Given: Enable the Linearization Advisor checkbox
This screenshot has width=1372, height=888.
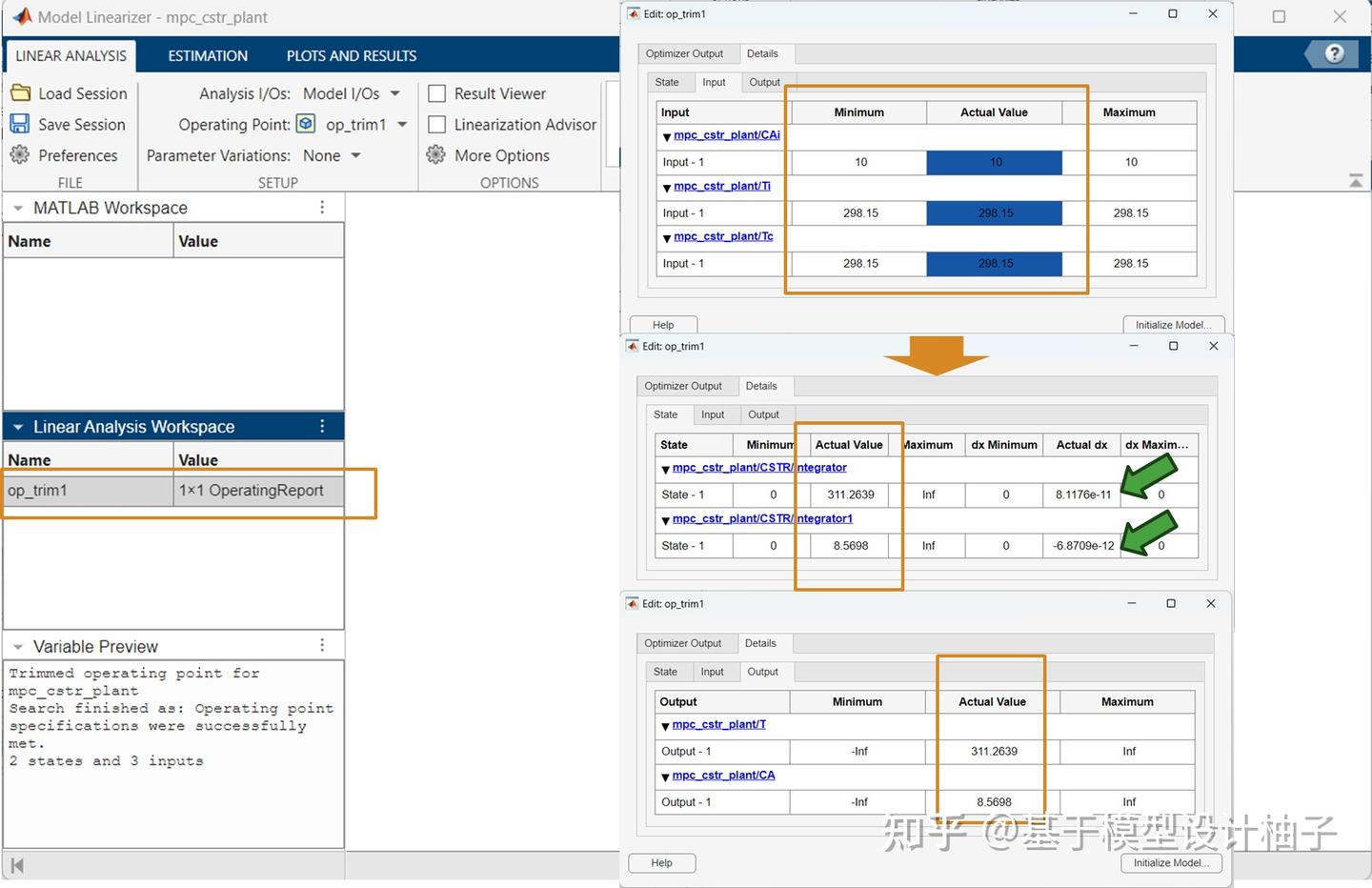Looking at the screenshot, I should 437,124.
